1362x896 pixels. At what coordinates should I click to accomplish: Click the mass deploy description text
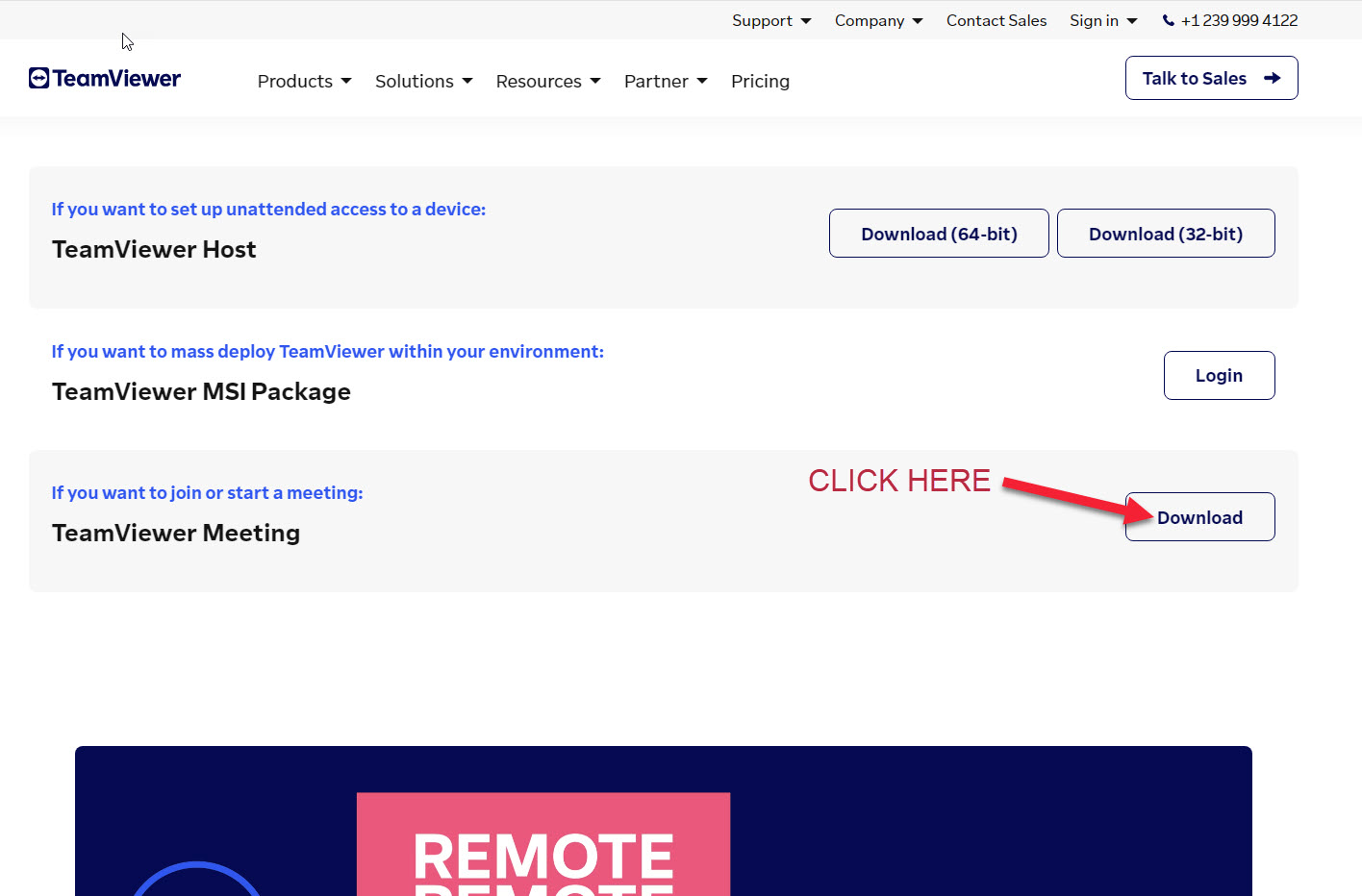(328, 351)
